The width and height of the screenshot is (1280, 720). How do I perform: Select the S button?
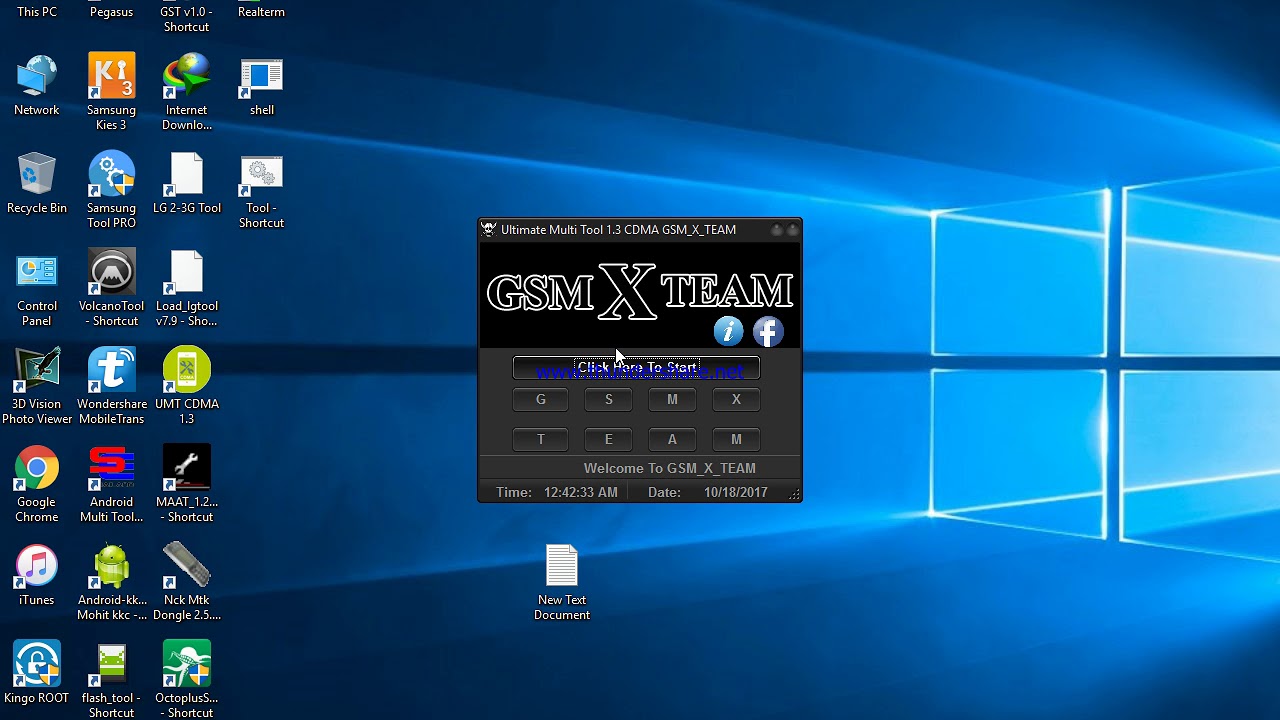pyautogui.click(x=608, y=400)
